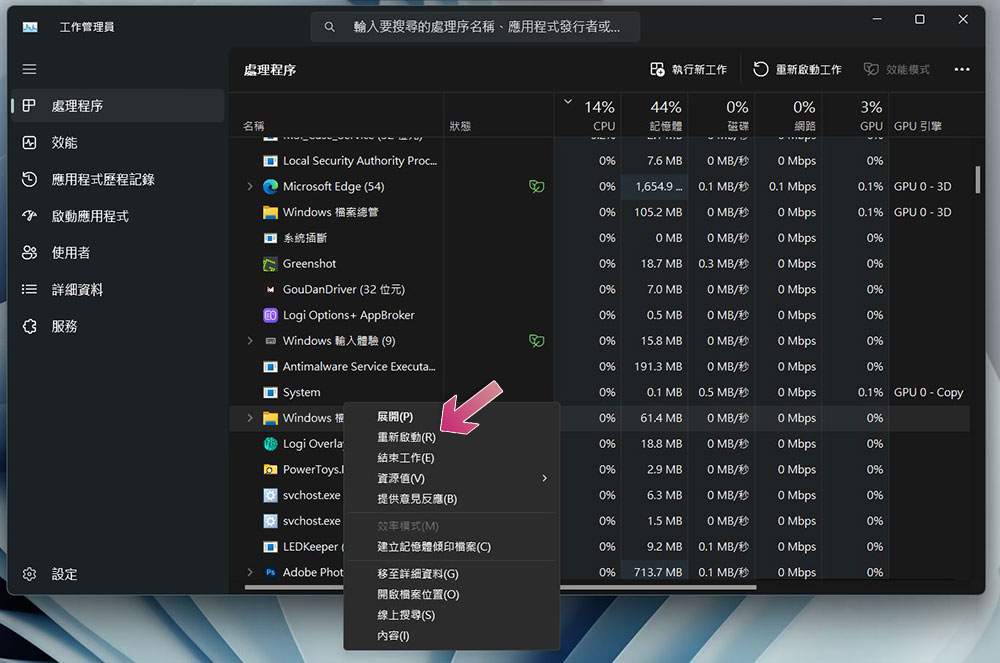The image size is (1000, 663).
Task: Open the more options ellipsis menu
Action: pos(962,69)
